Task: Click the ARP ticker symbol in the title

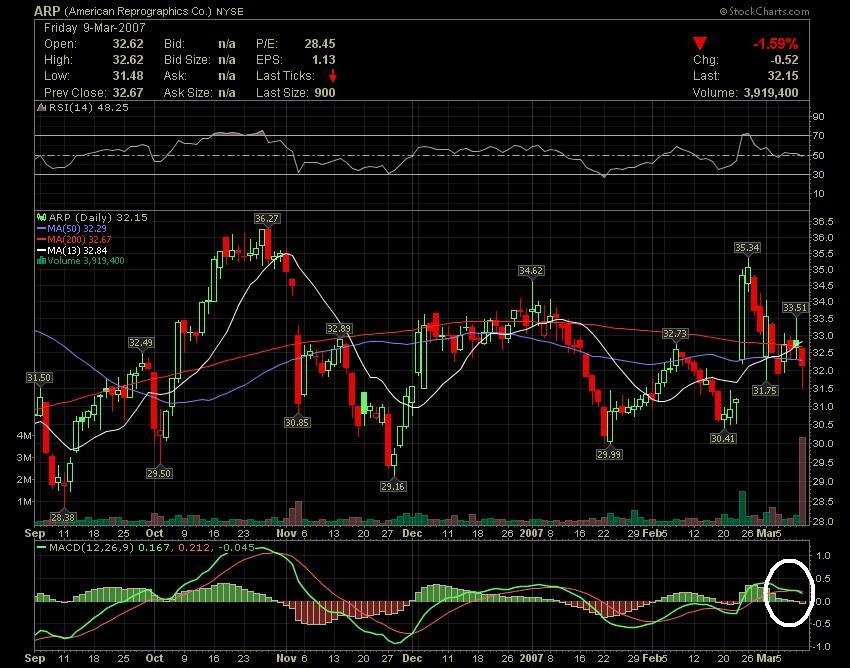Action: pyautogui.click(x=47, y=11)
